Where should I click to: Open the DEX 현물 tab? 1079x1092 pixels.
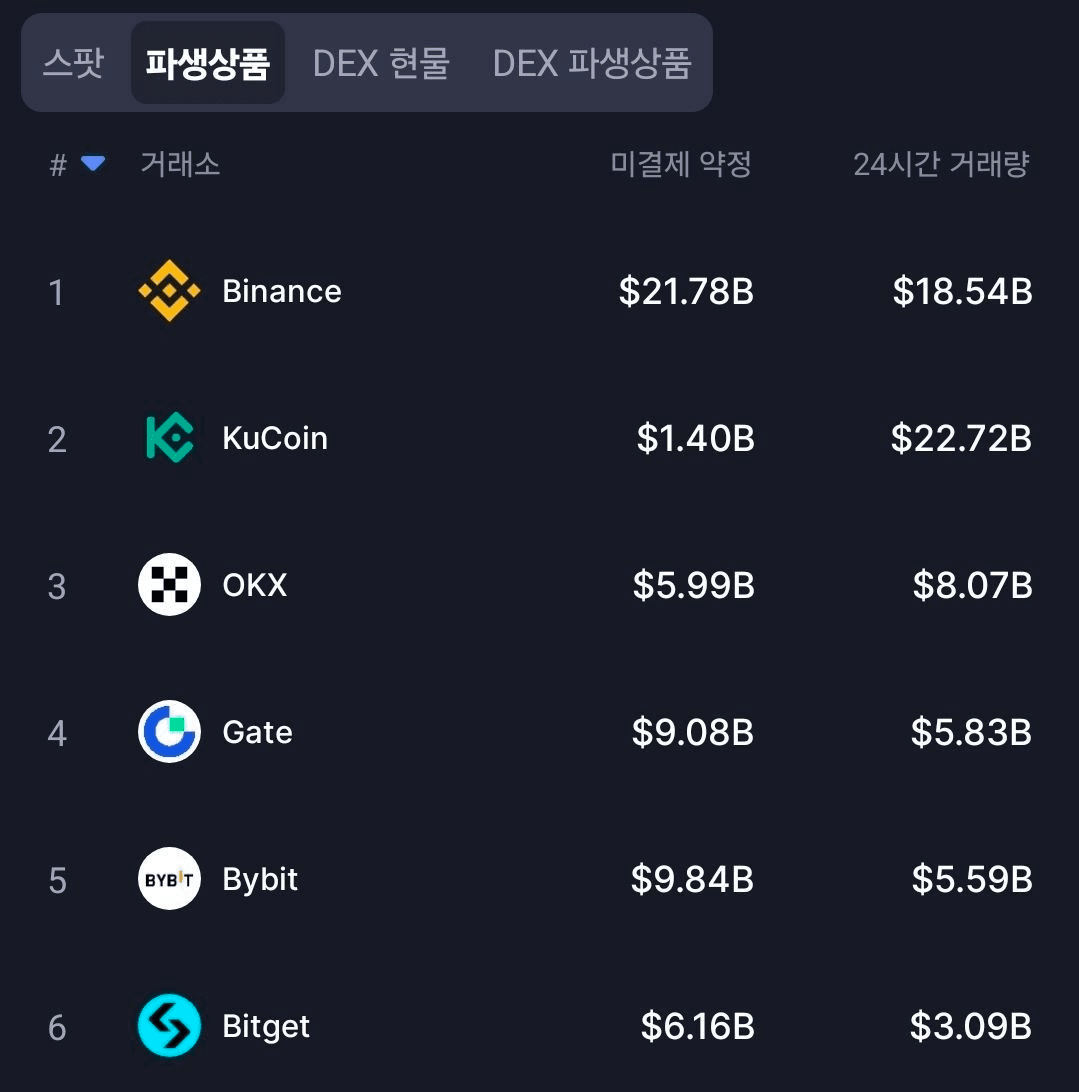coord(381,63)
